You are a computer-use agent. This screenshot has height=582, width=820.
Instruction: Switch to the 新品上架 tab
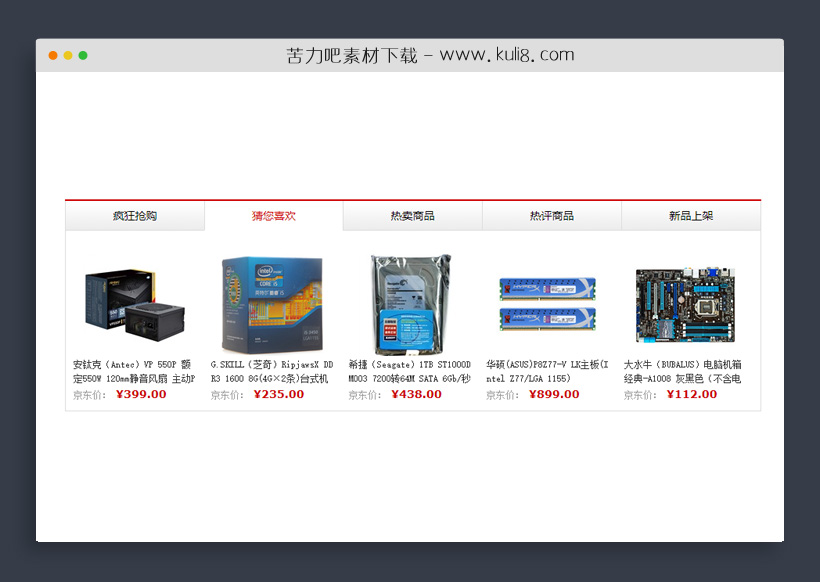point(690,215)
